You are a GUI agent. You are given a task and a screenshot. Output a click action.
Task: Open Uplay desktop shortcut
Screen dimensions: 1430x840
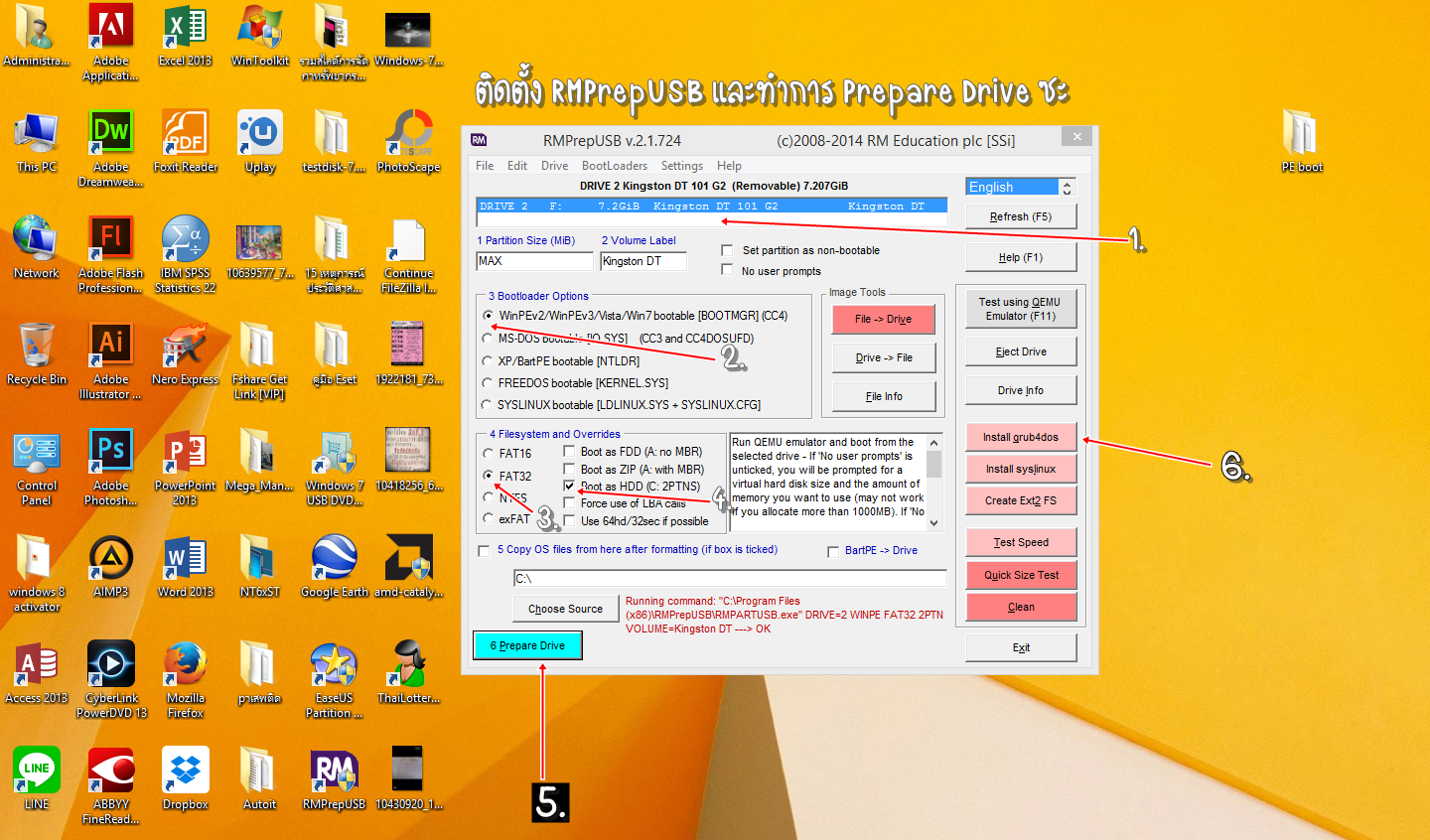[x=260, y=142]
